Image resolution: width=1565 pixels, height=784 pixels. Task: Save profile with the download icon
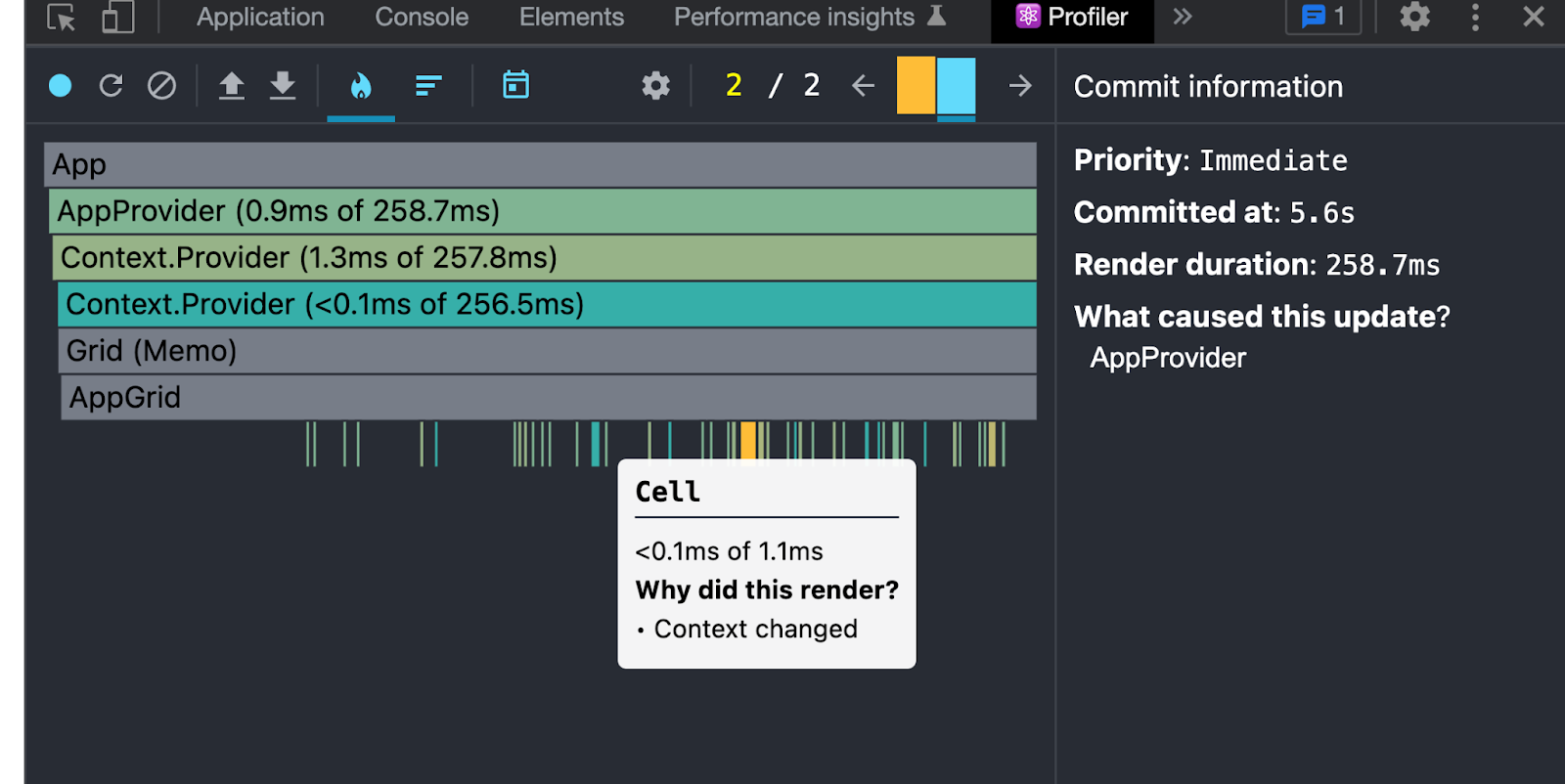tap(283, 86)
